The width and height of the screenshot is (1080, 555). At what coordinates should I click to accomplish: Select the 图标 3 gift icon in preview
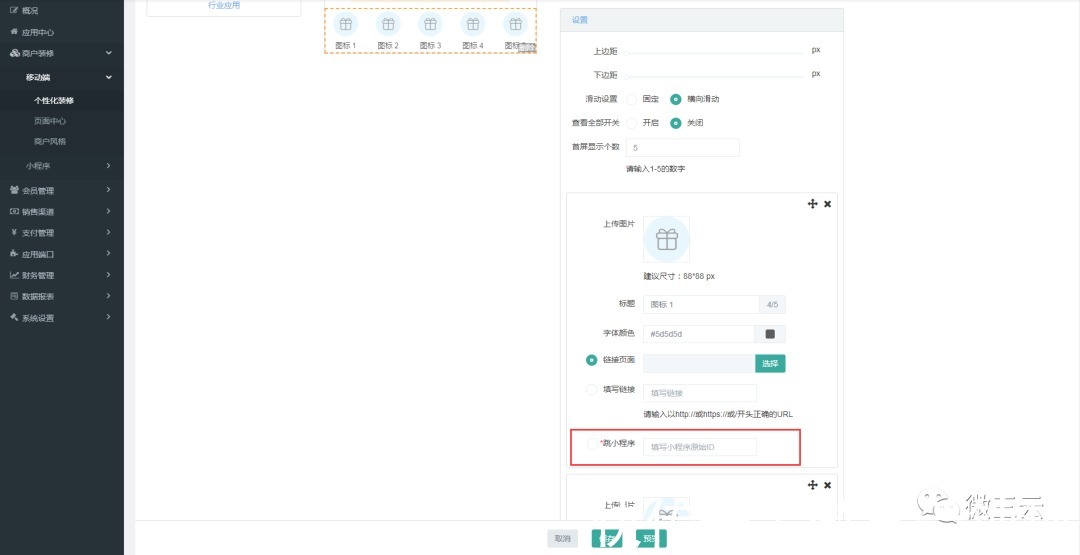[x=430, y=24]
